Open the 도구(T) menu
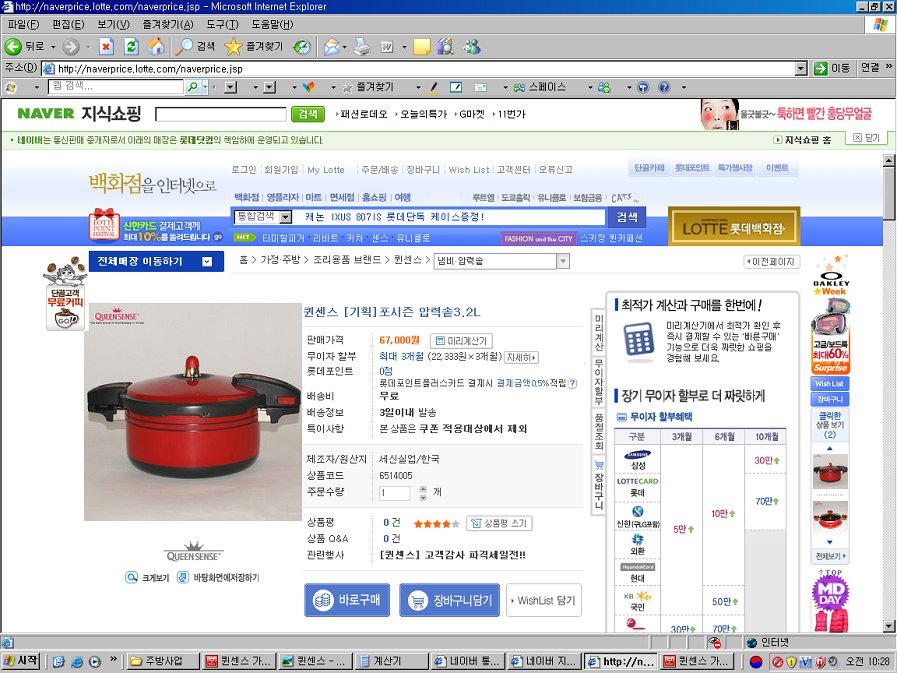897x673 pixels. tap(223, 24)
